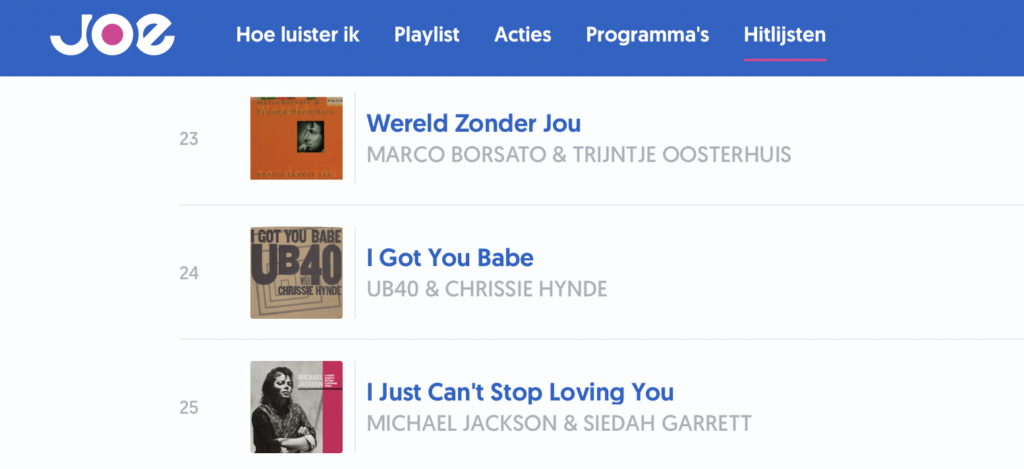Navigate to Programma's

pos(647,35)
